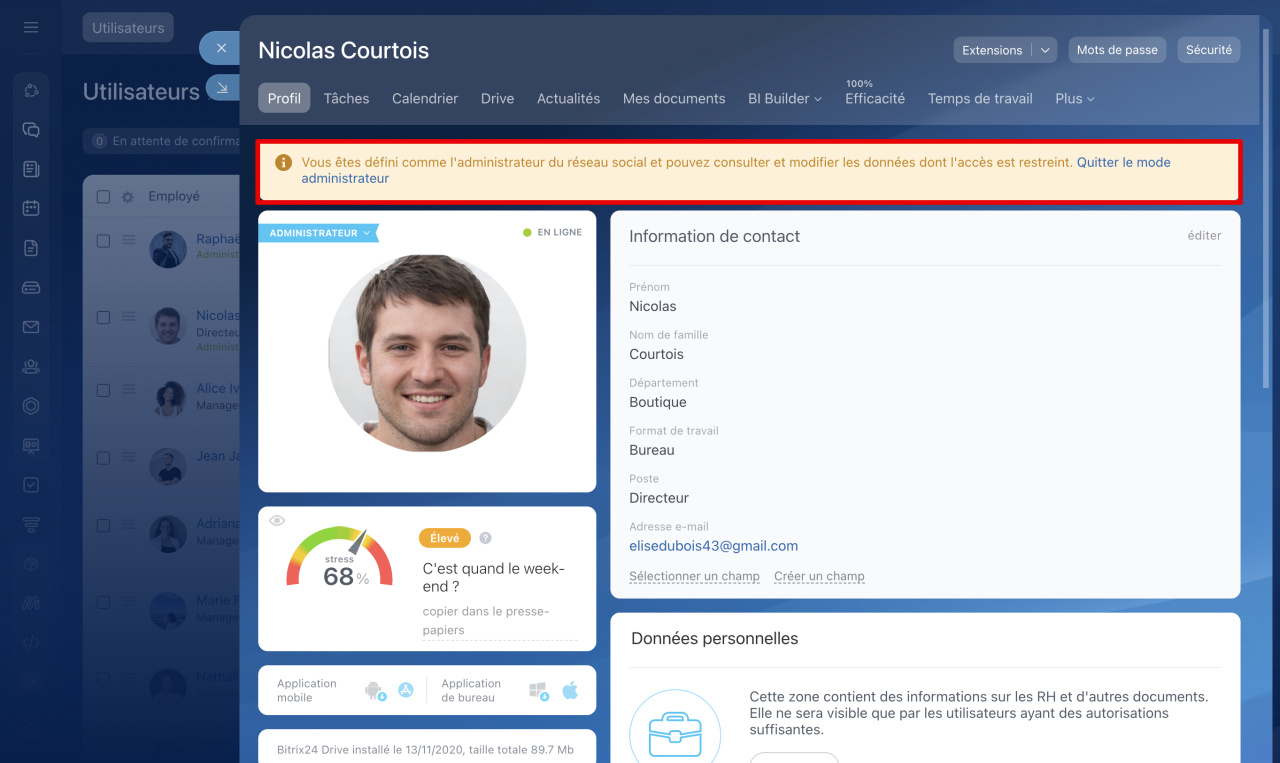The image size is (1280, 763).
Task: Click the stress level gauge meter
Action: tap(339, 558)
